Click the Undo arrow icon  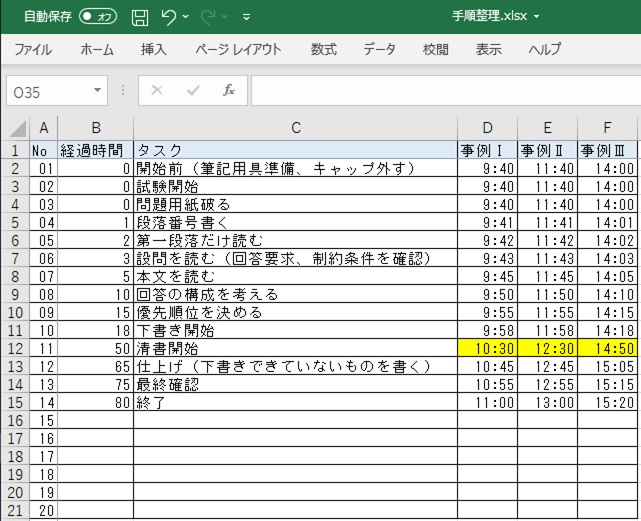click(168, 17)
